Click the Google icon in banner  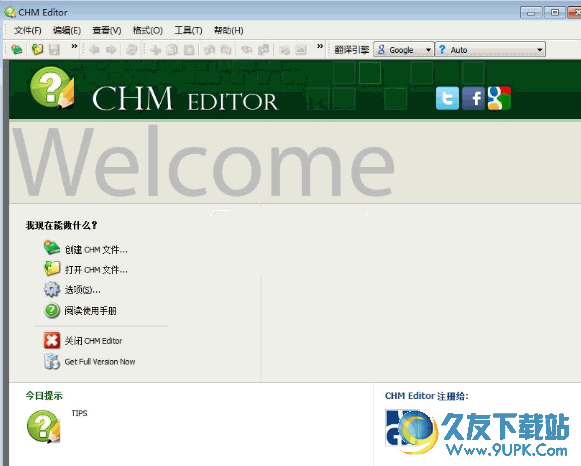pyautogui.click(x=499, y=98)
